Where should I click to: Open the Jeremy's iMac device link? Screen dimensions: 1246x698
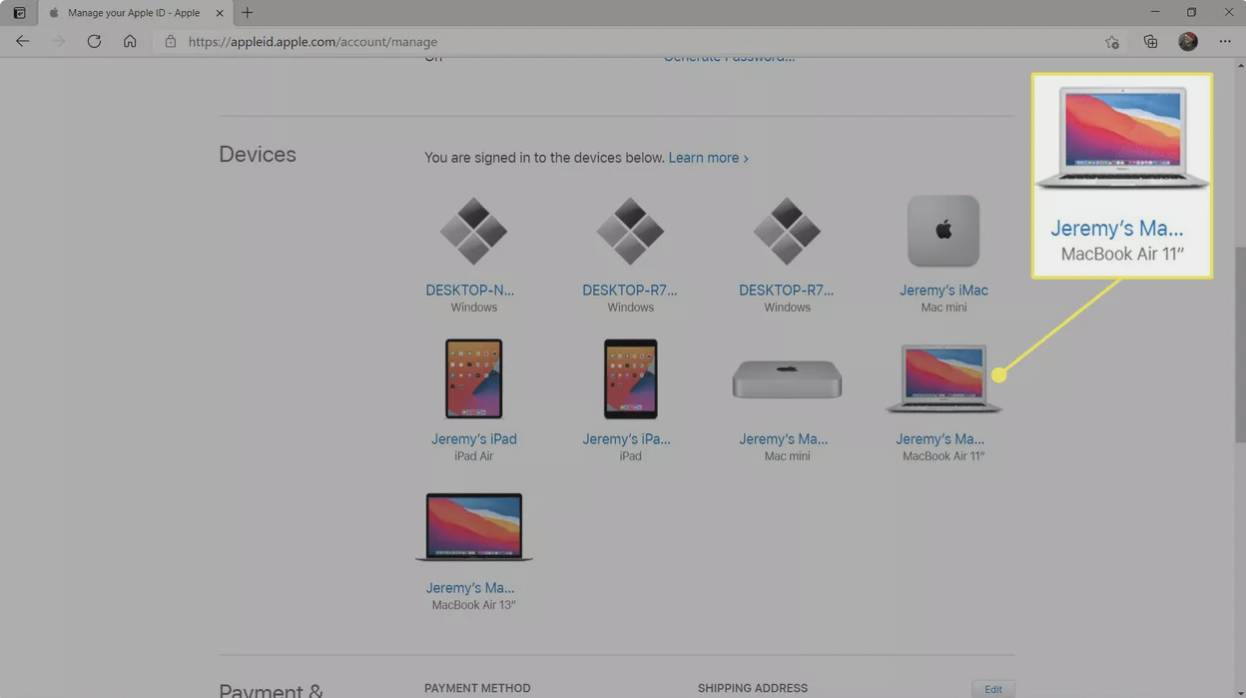943,290
